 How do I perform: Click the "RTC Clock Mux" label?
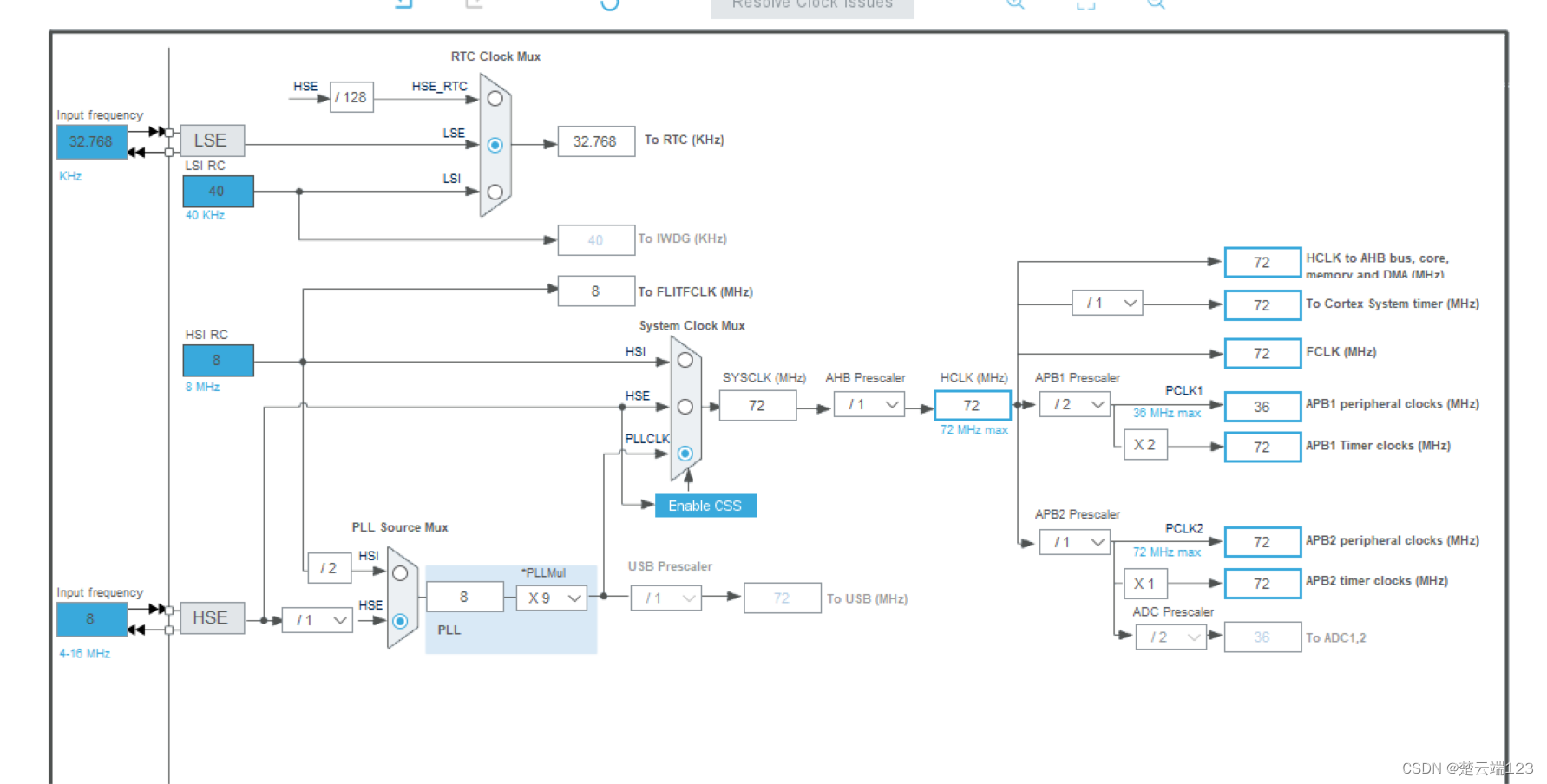point(495,56)
